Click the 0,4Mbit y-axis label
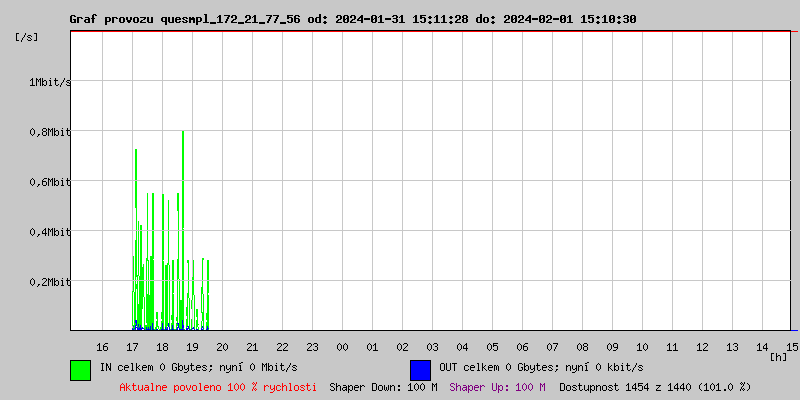This screenshot has width=800, height=400. (50, 232)
